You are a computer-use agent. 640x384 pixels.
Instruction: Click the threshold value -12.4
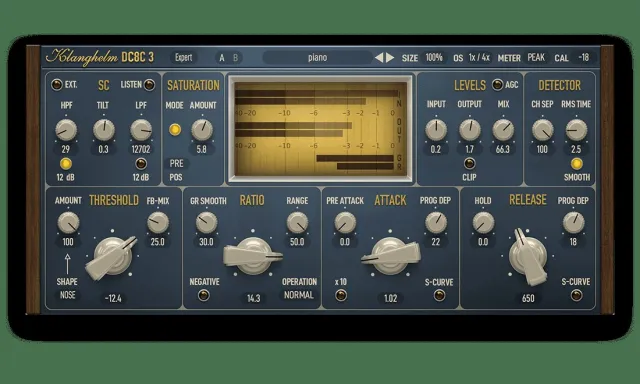[x=113, y=298]
